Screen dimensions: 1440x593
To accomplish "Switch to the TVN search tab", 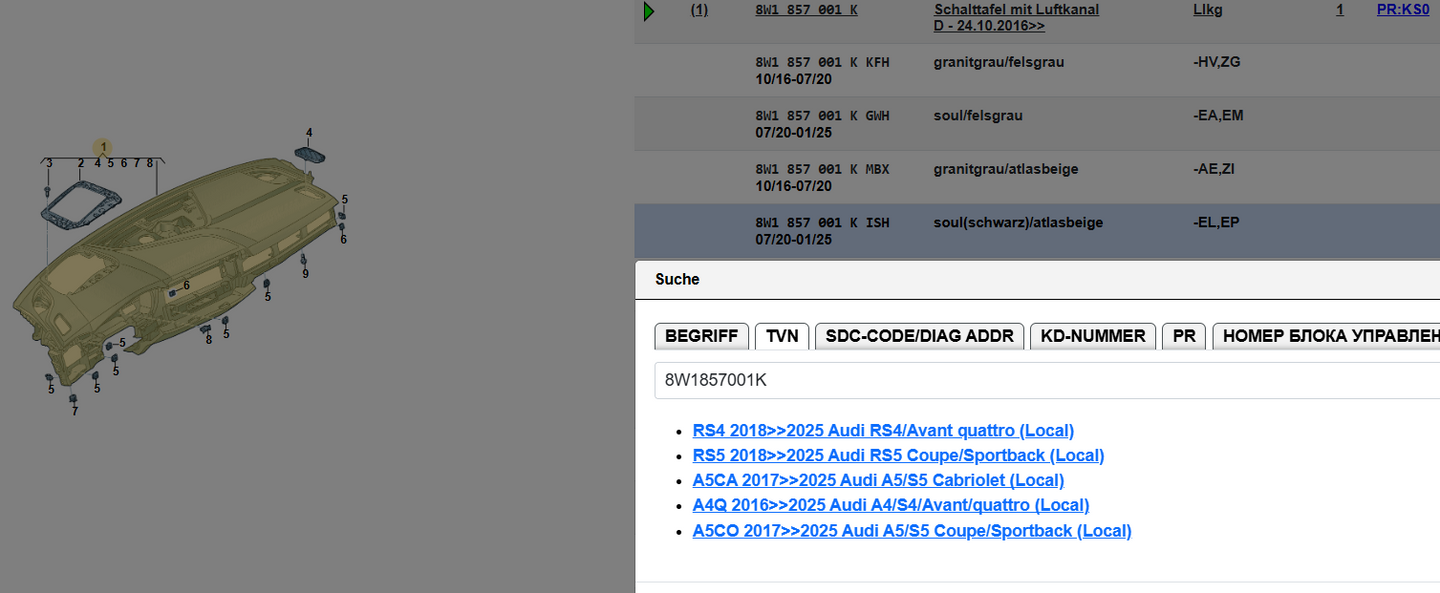I will pyautogui.click(x=782, y=336).
